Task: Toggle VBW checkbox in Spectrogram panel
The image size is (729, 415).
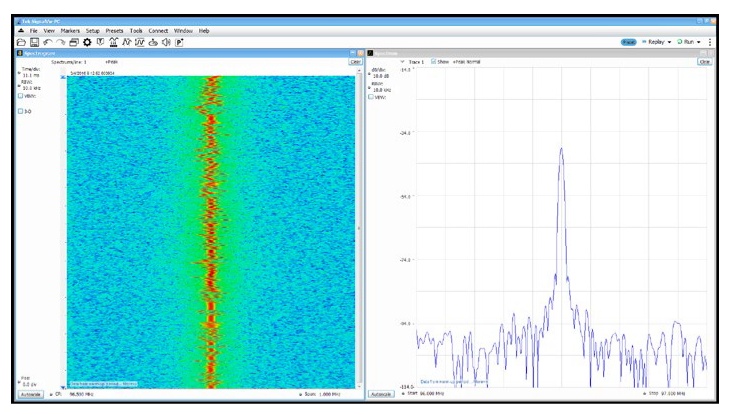Action: point(20,96)
